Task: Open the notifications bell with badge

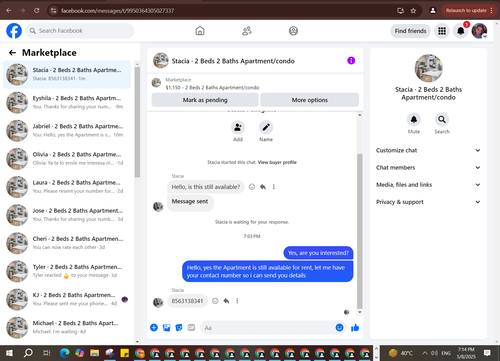Action: click(461, 31)
